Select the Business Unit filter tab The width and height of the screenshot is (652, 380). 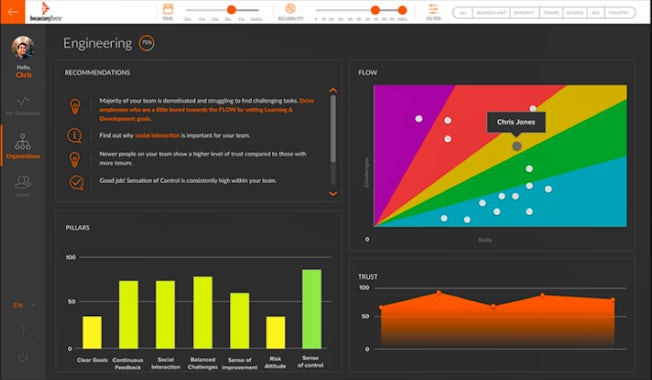point(491,13)
